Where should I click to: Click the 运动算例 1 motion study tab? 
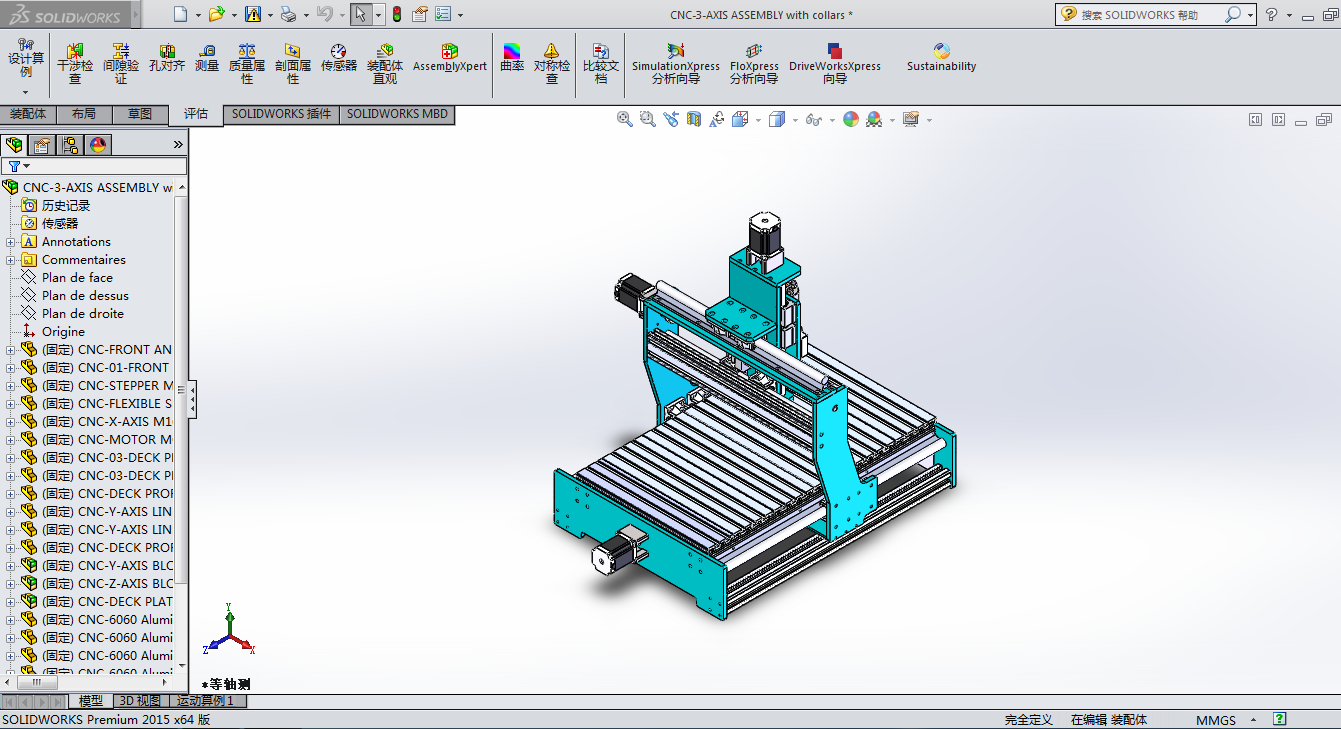(205, 701)
